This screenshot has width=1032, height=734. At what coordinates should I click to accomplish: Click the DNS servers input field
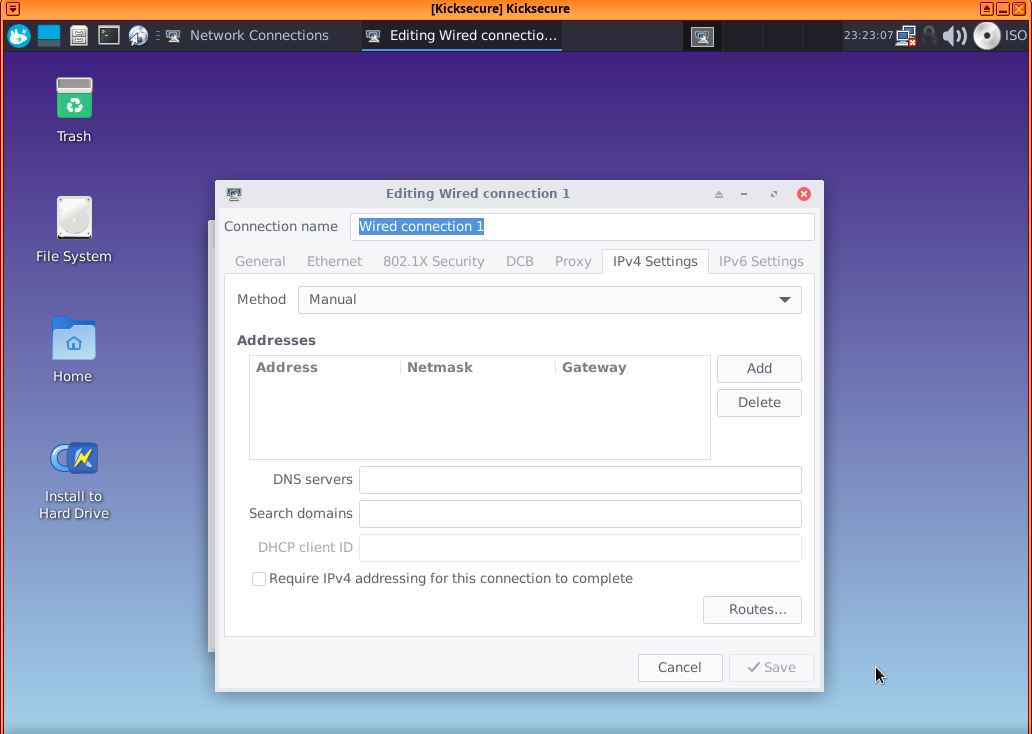click(x=580, y=480)
